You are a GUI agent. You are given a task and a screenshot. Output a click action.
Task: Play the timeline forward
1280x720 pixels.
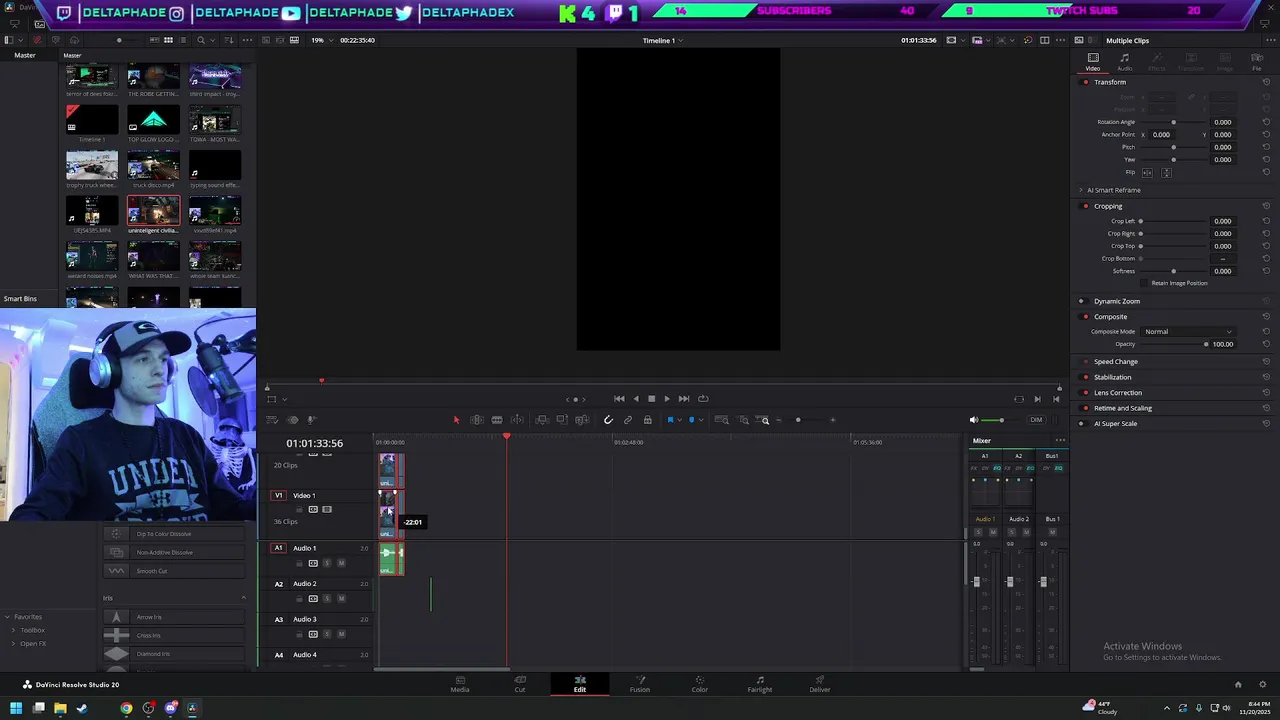pyautogui.click(x=667, y=398)
